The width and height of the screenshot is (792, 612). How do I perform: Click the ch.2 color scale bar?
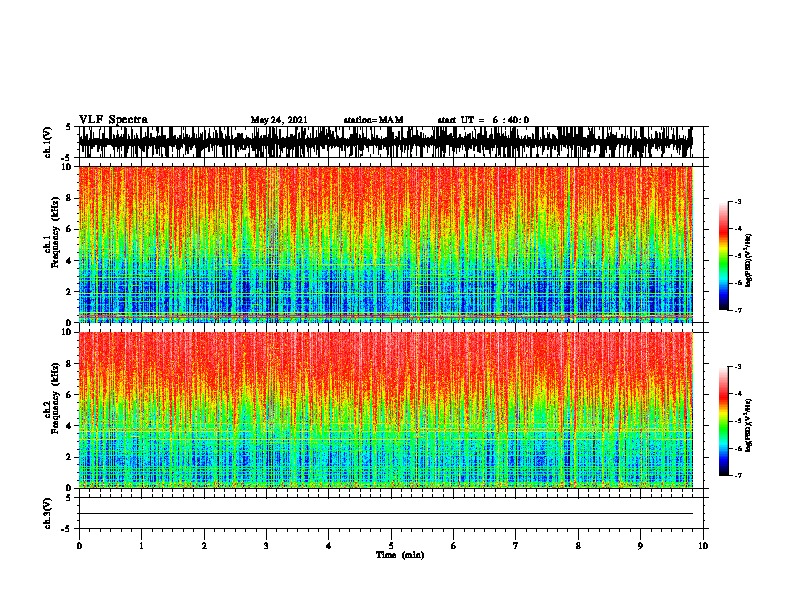[724, 421]
